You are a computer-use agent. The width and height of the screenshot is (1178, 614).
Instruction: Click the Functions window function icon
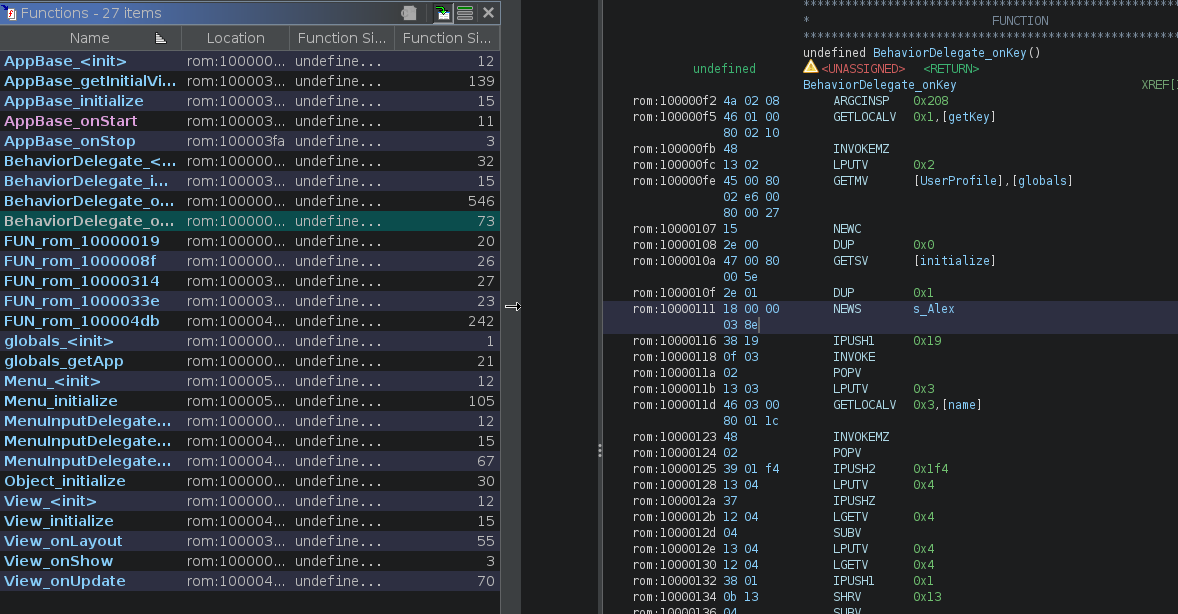pos(11,13)
